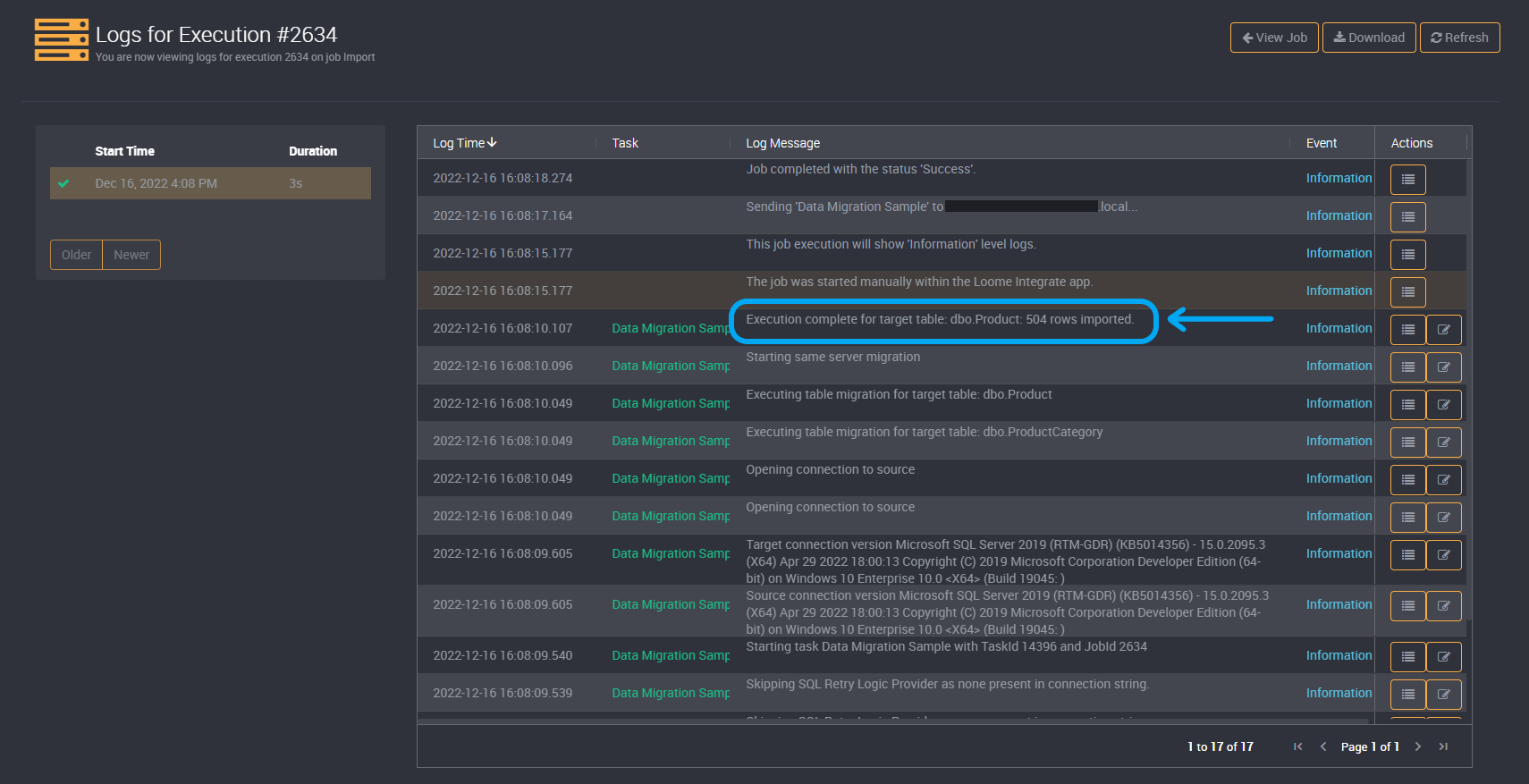Click Information event for 'Job completed' row
The height and width of the screenshot is (784, 1529).
[1339, 178]
